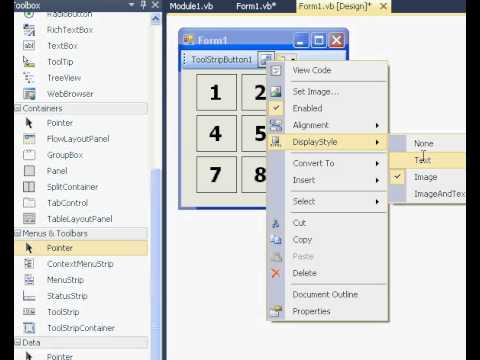Click the Pointer arrow under Containers
The width and height of the screenshot is (480, 360).
tap(29, 123)
